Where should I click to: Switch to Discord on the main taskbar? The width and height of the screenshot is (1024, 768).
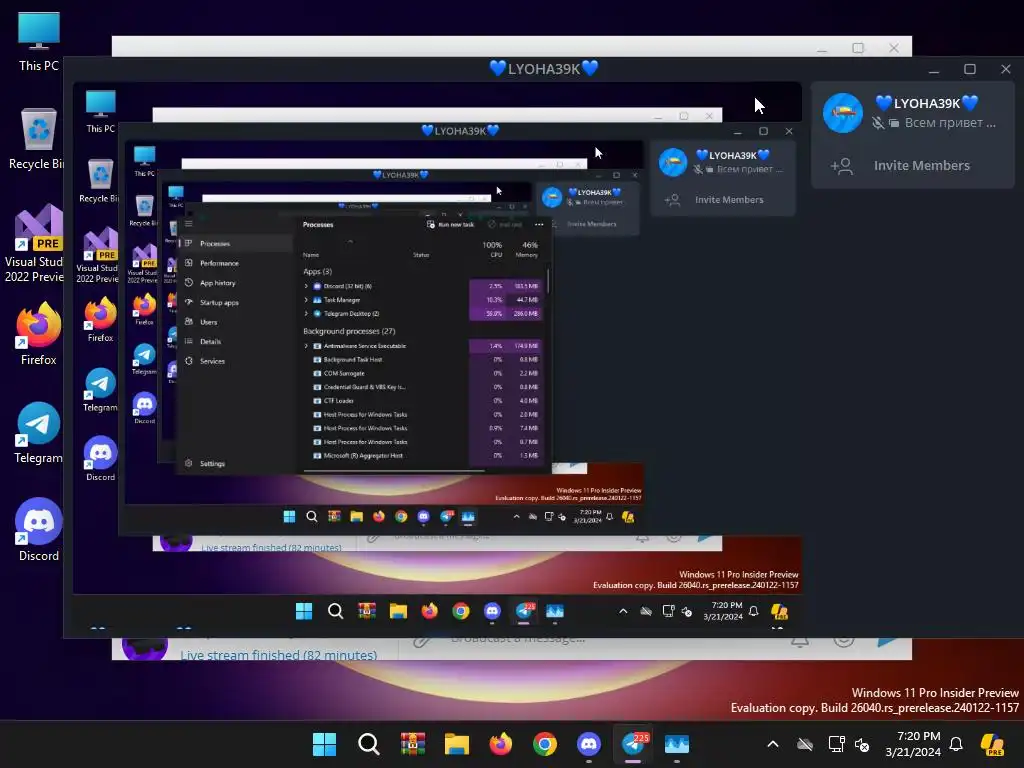[588, 744]
